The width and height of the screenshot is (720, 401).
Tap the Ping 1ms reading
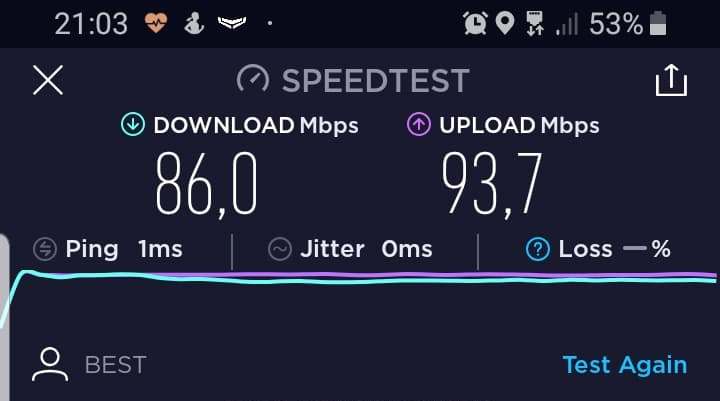click(x=124, y=249)
